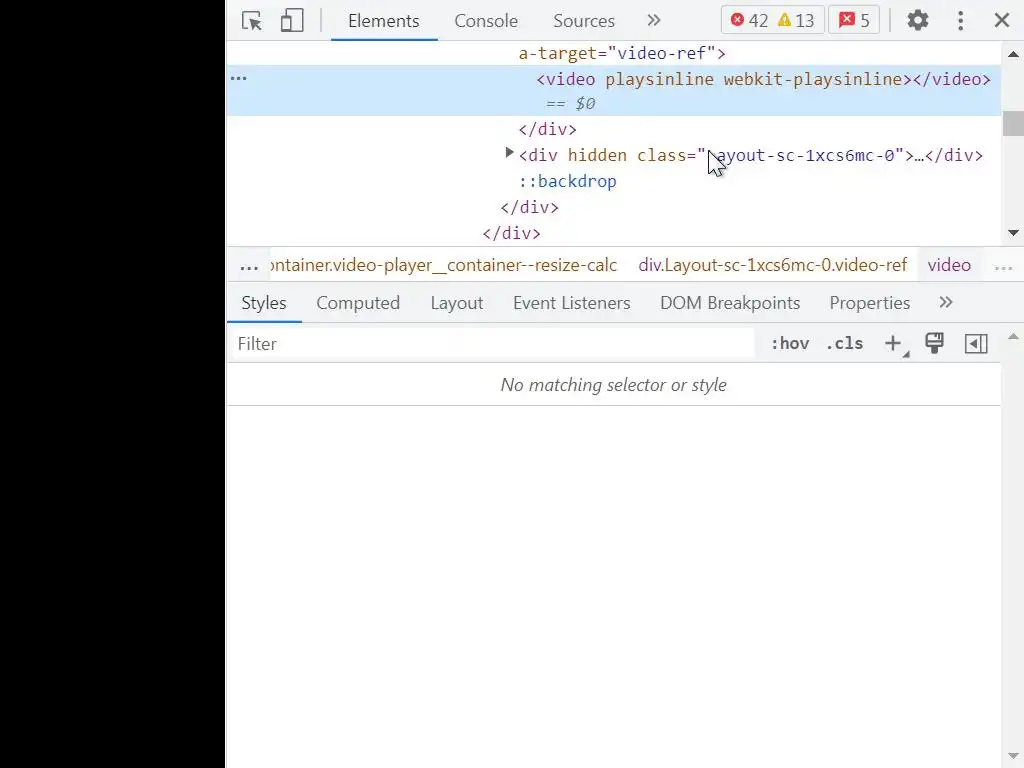The image size is (1024, 768).
Task: Open the Properties tab
Action: pyautogui.click(x=869, y=303)
